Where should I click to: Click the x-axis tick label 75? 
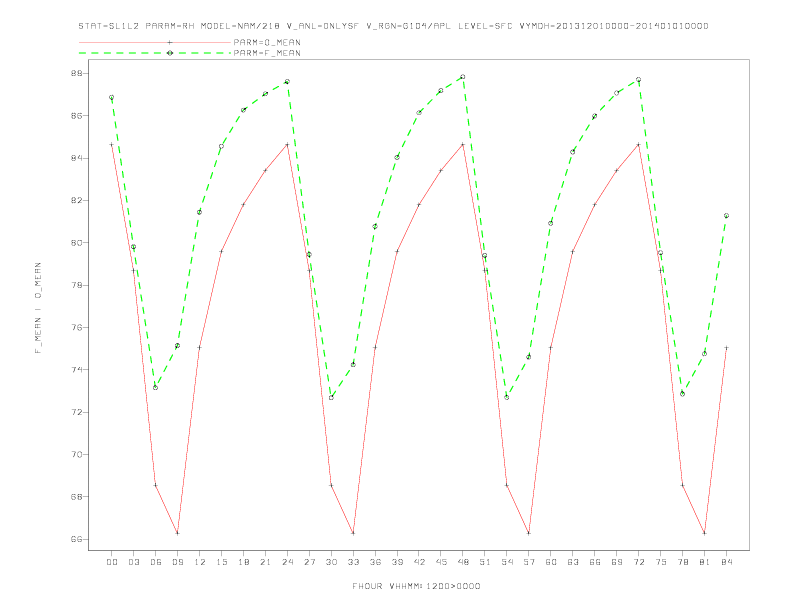pyautogui.click(x=661, y=562)
